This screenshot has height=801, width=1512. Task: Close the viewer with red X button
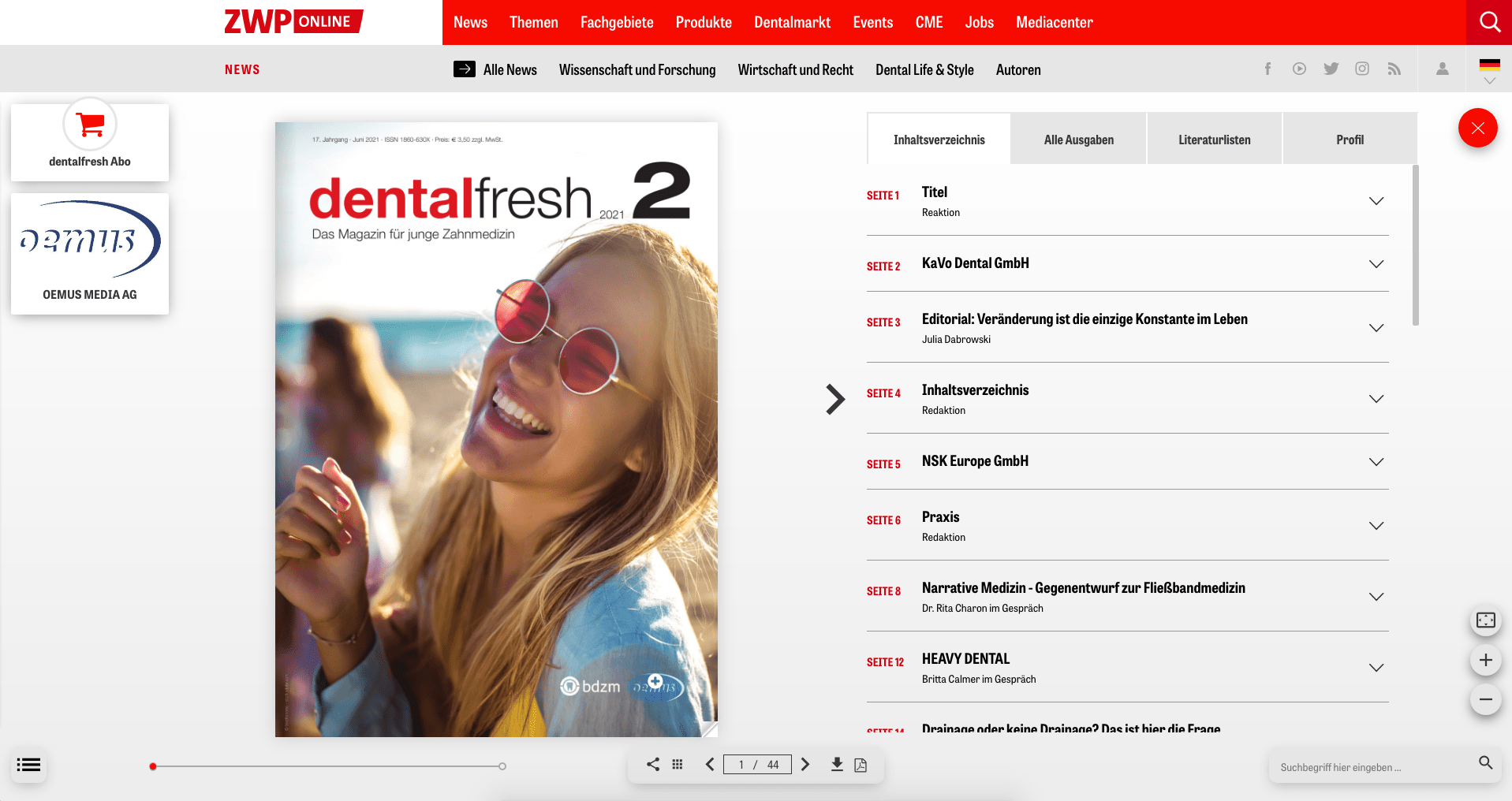pyautogui.click(x=1477, y=128)
